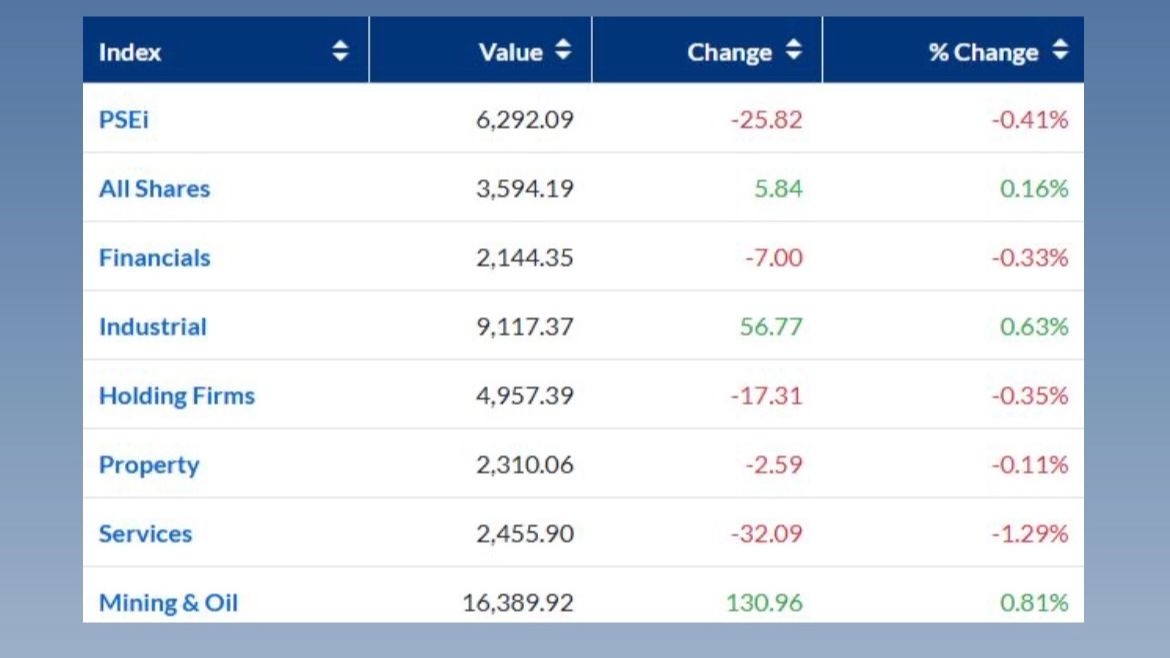Click Industrial percent change 0.63%
Viewport: 1170px width, 658px height.
1034,327
